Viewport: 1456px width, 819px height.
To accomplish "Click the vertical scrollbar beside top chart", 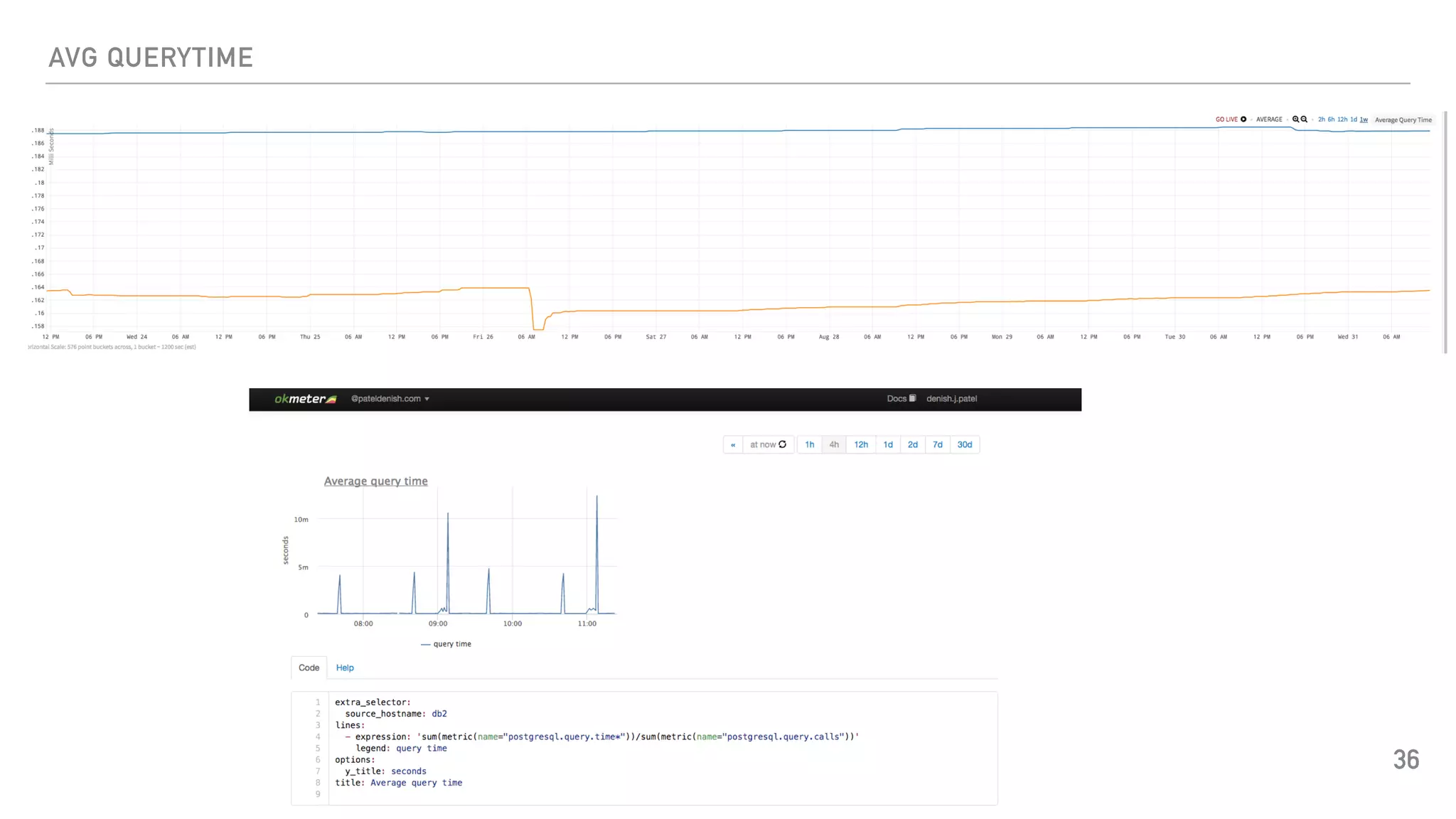I will point(1445,232).
